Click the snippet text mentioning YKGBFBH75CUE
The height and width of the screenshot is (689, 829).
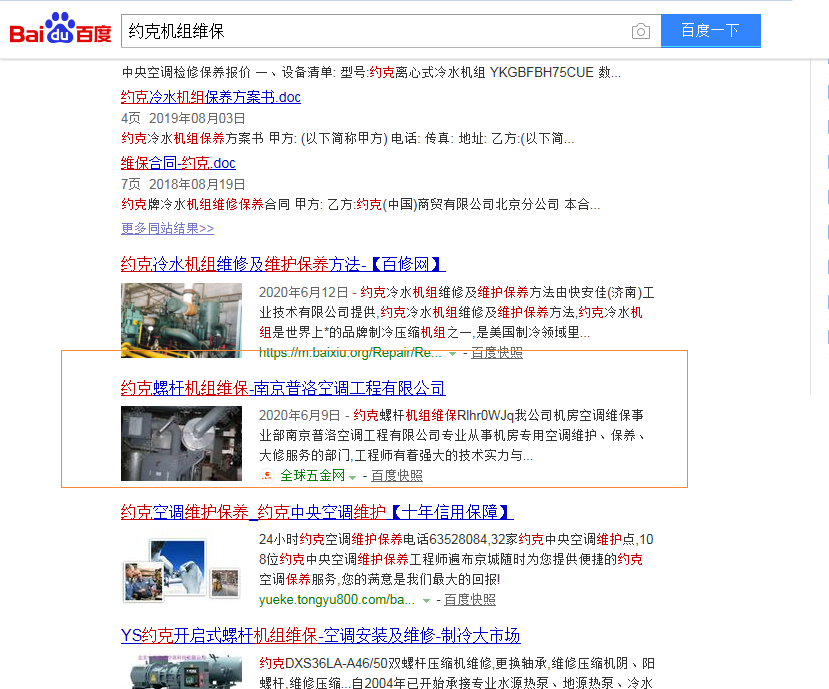tap(371, 72)
